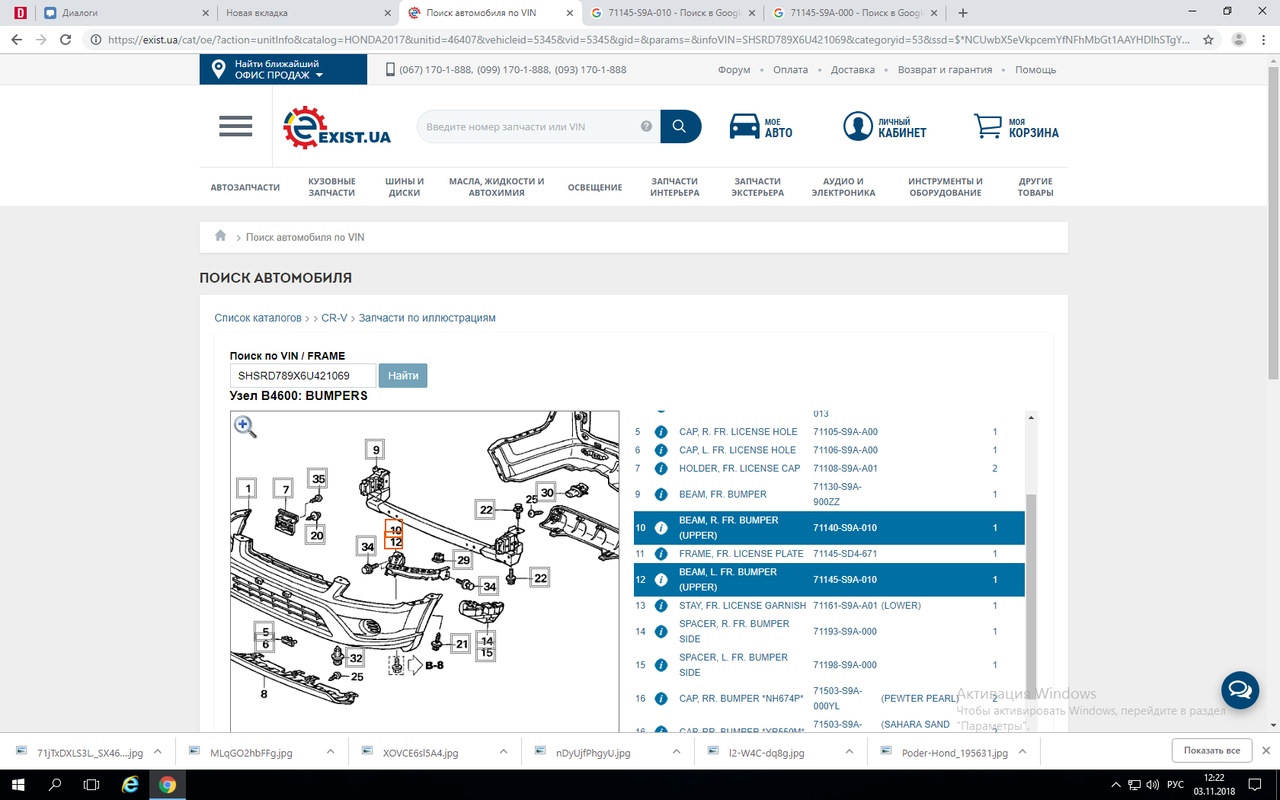
Task: Click info icon for STAY, FR. LICENSE GARNISH
Action: pos(661,605)
